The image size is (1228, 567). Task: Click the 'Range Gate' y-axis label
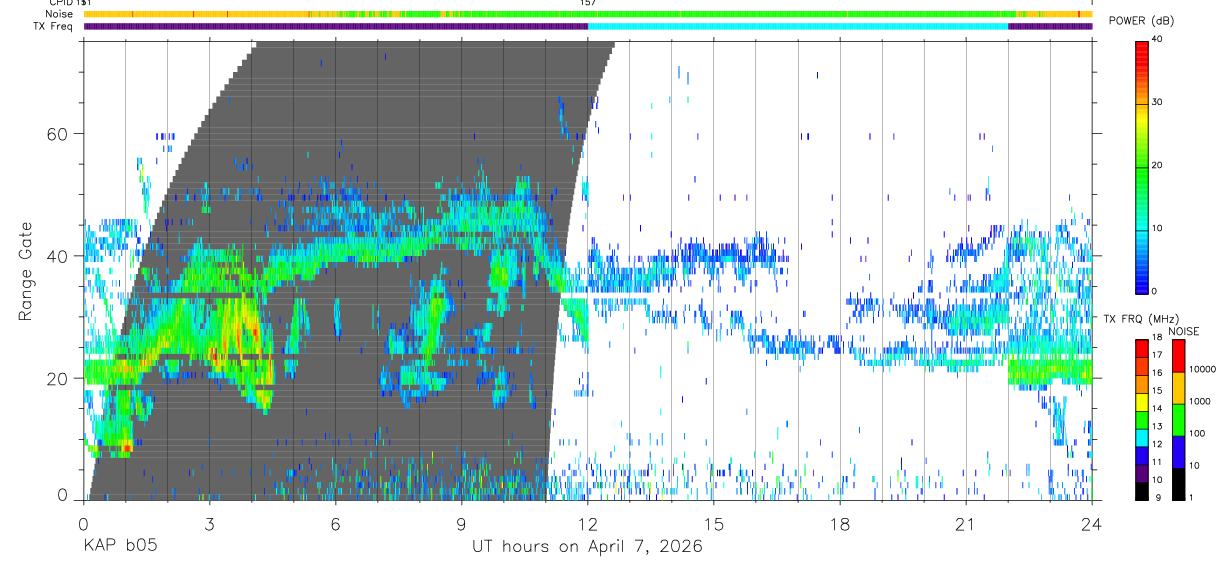[25, 271]
